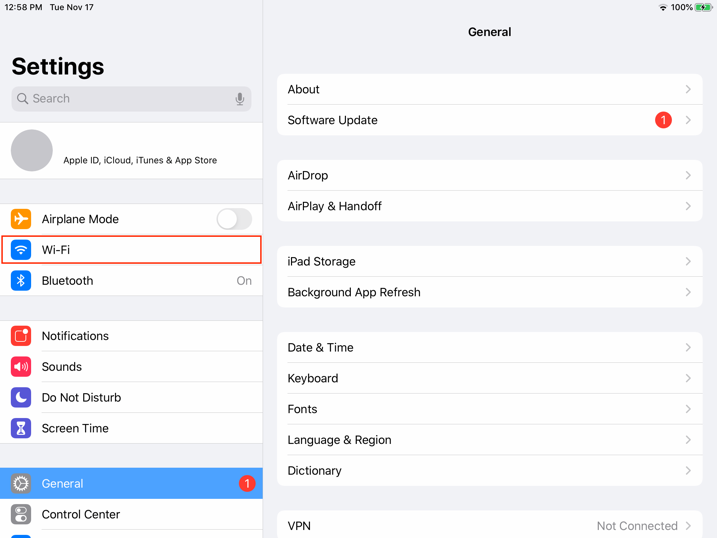Tap the blue Wi-Fi icon
This screenshot has height=538, width=717.
point(21,250)
